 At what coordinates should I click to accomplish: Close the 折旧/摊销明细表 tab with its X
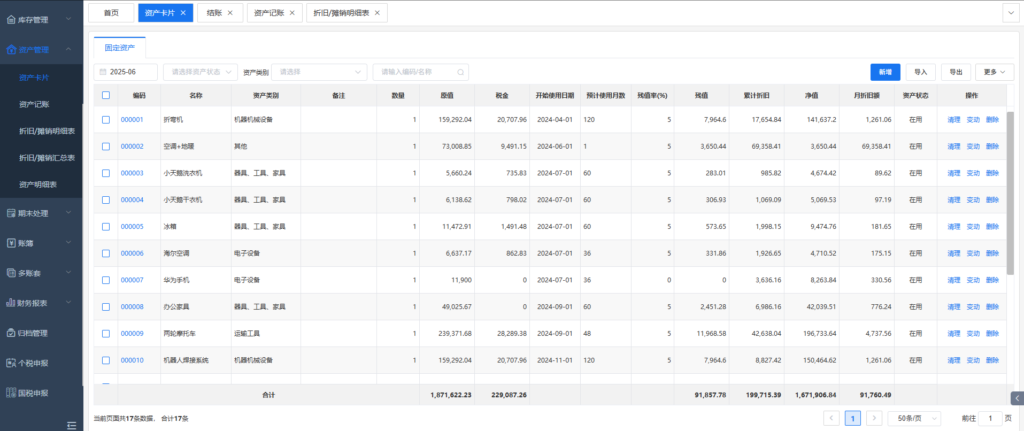pyautogui.click(x=377, y=12)
